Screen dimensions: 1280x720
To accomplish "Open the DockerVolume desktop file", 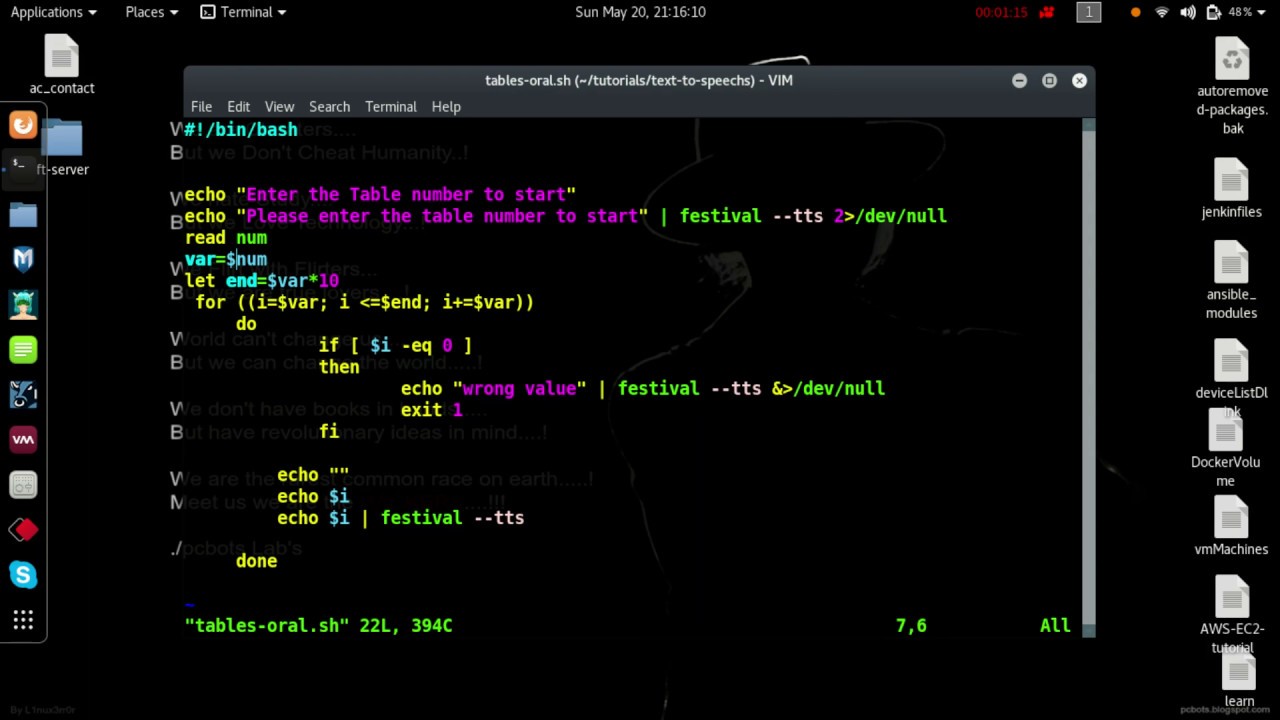I will 1225,448.
